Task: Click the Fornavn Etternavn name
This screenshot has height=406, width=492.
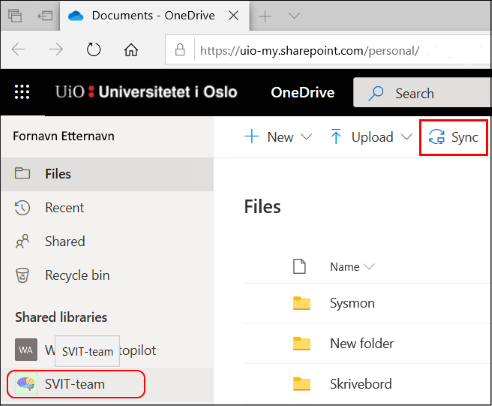Action: click(x=63, y=136)
